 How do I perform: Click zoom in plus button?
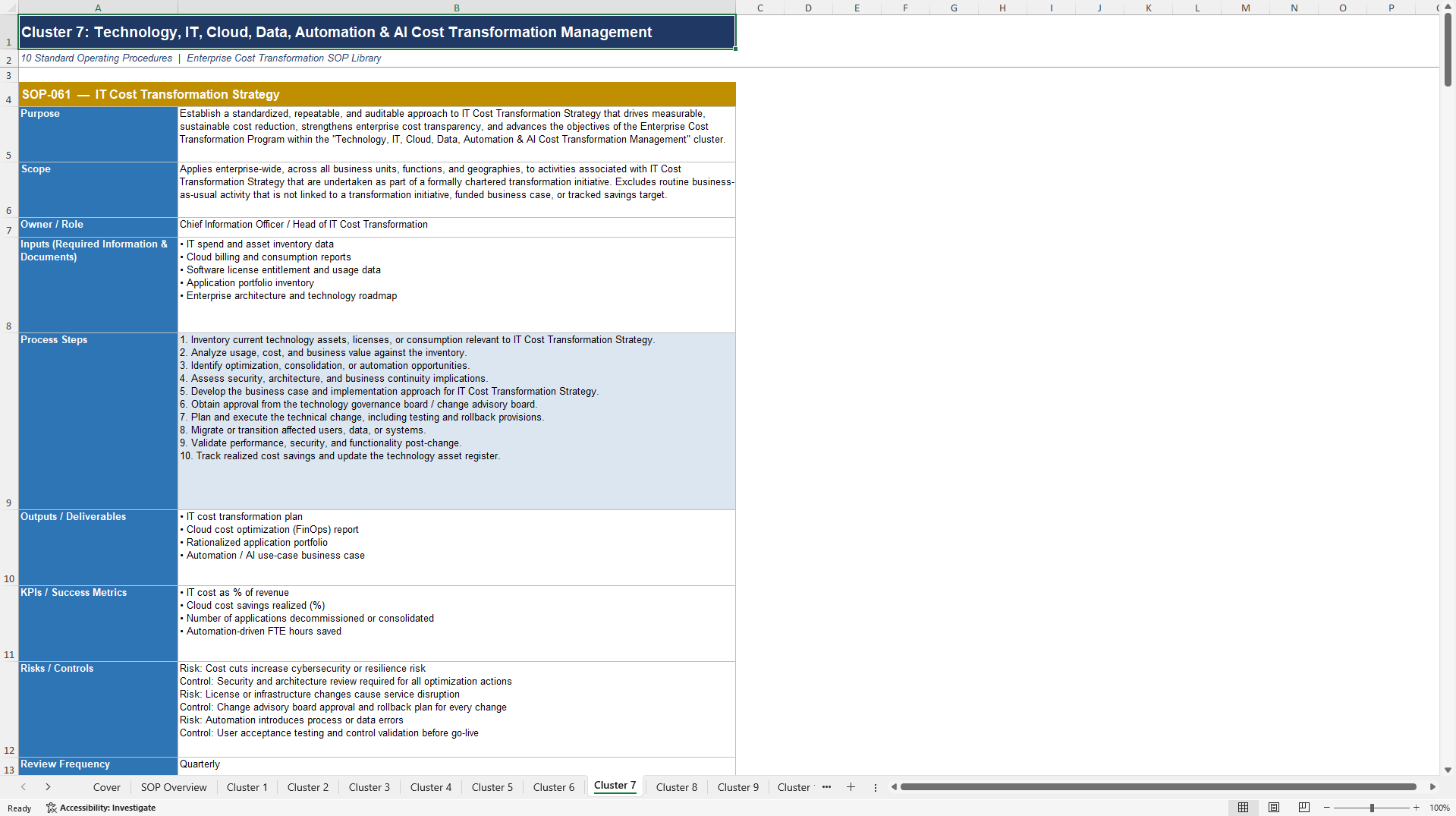[1416, 808]
